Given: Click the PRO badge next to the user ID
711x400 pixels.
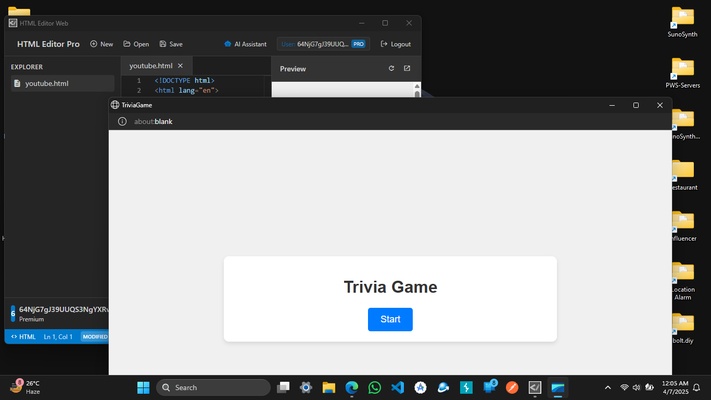Looking at the screenshot, I should (358, 44).
